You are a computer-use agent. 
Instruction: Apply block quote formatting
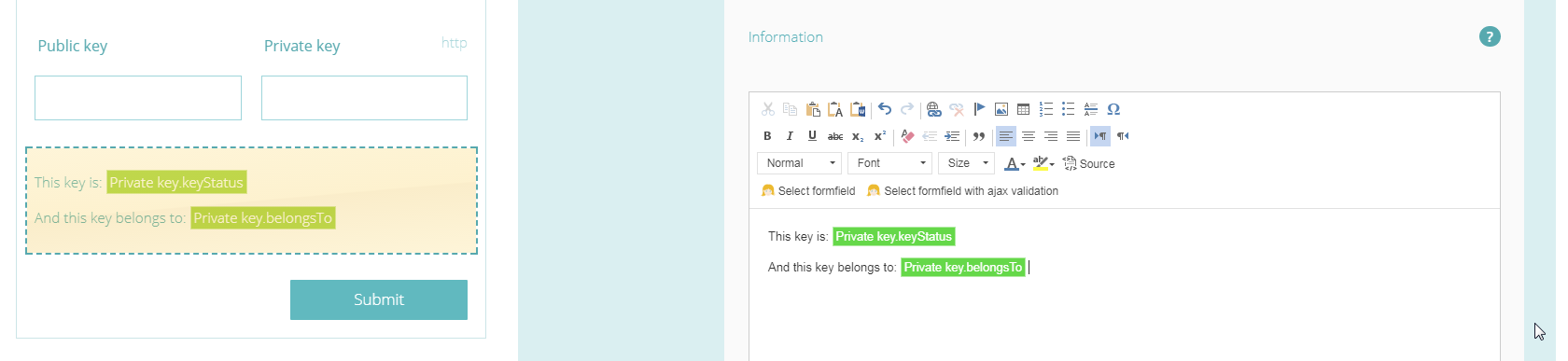pos(979,136)
